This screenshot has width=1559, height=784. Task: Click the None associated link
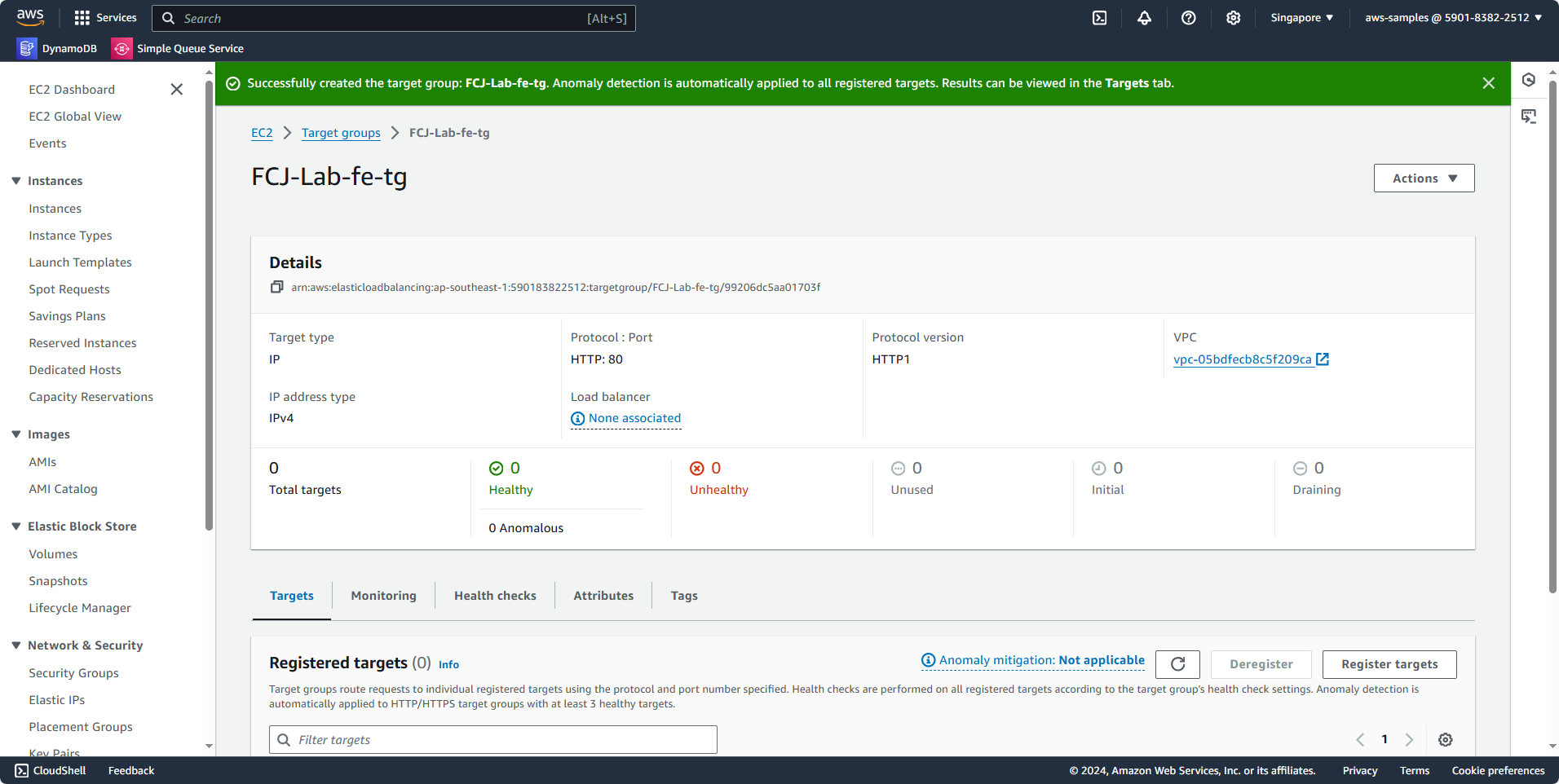634,419
